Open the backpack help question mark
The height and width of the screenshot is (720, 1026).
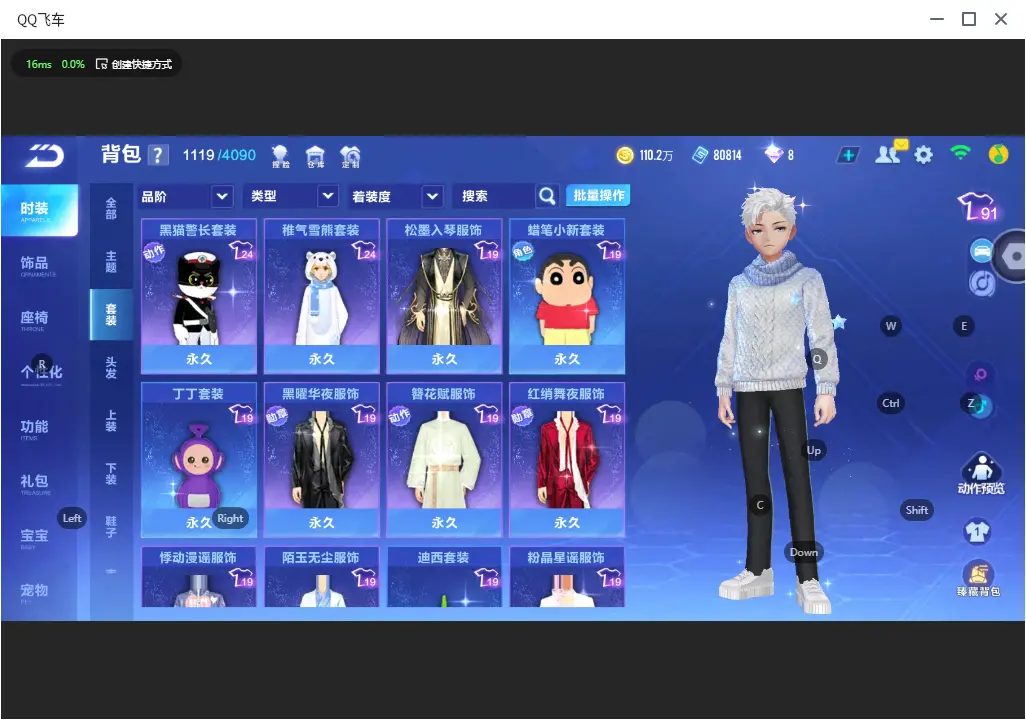(x=158, y=155)
